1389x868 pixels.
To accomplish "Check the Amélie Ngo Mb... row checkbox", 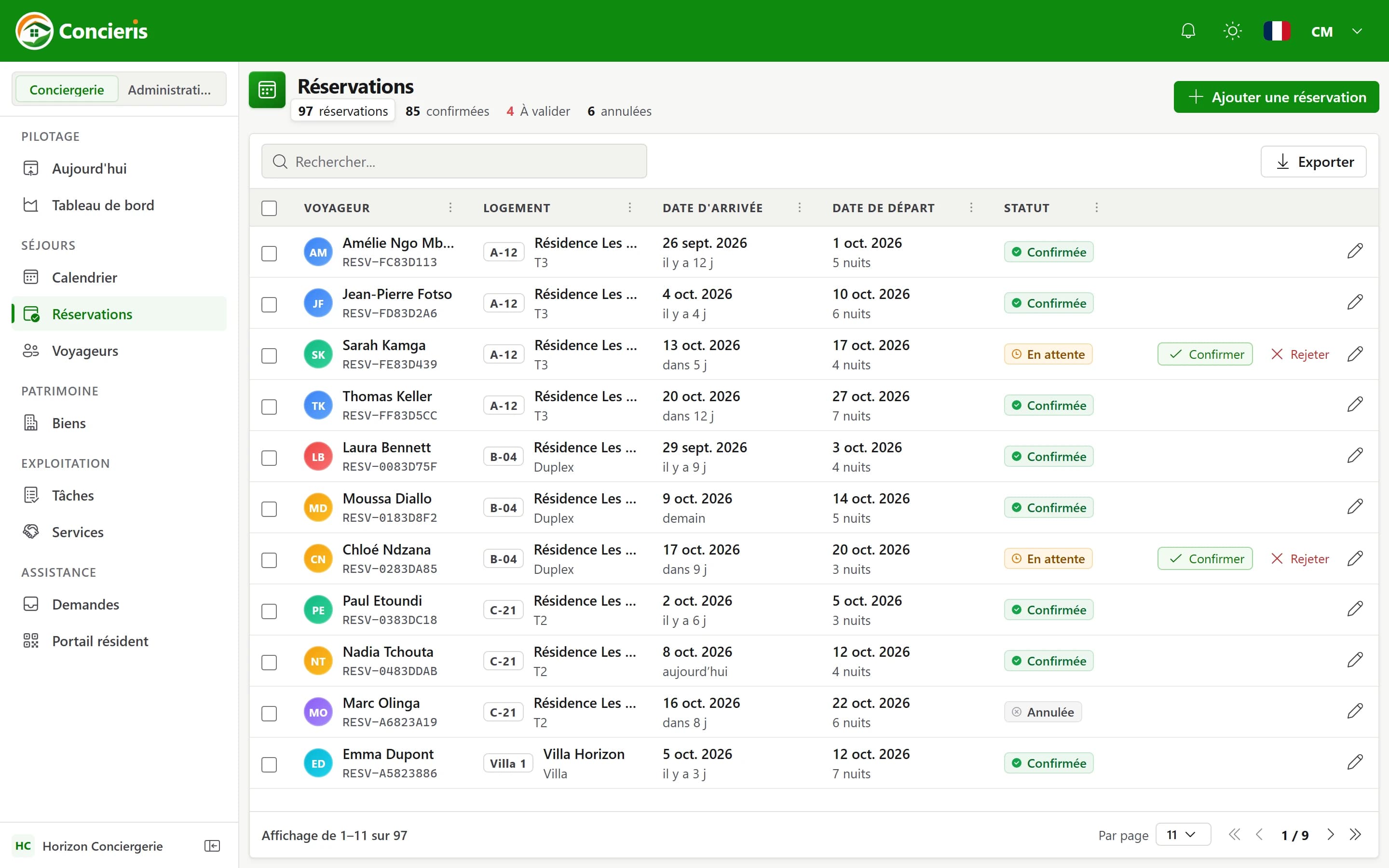I will 269,253.
